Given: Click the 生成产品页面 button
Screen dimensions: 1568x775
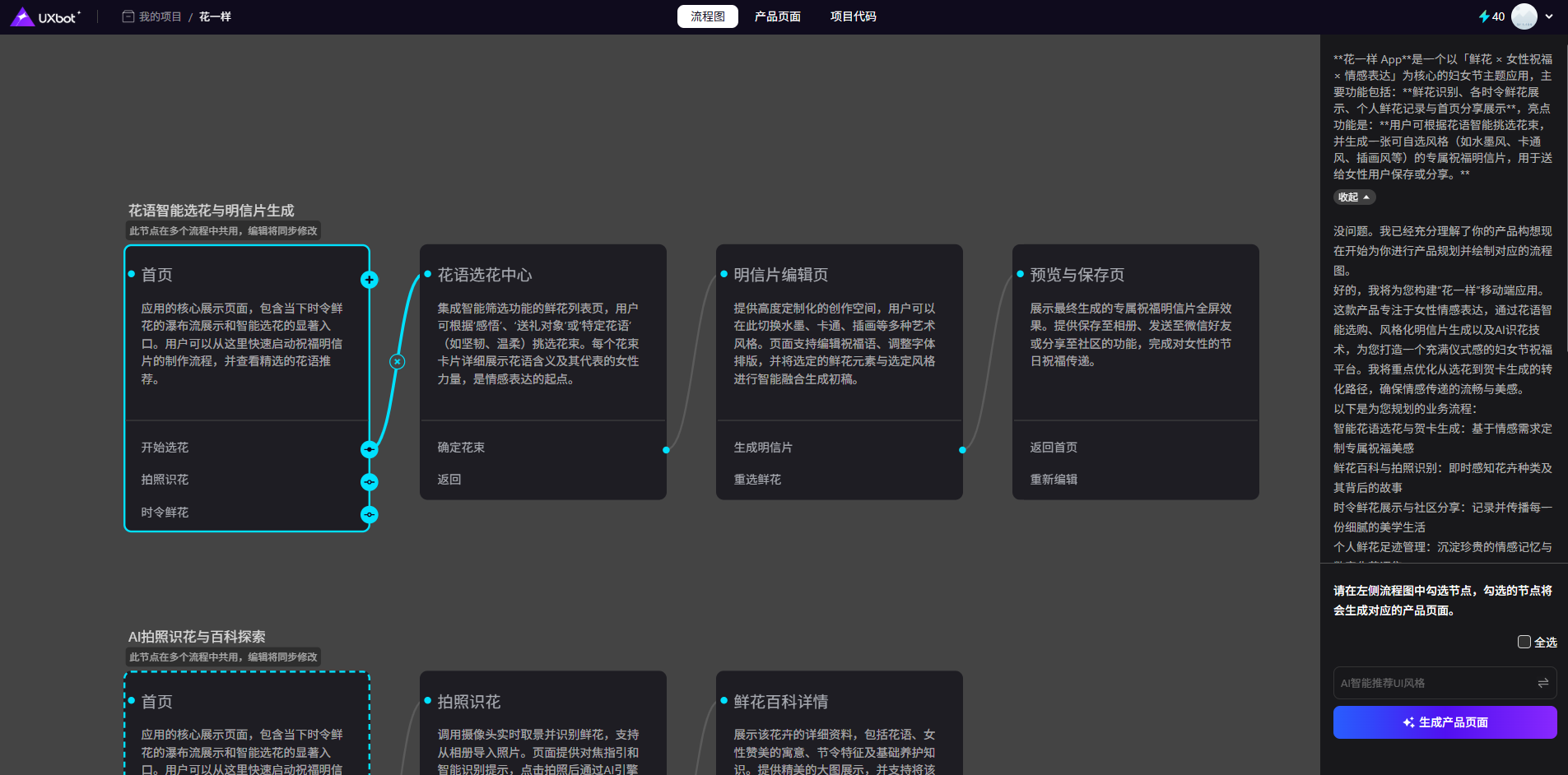Looking at the screenshot, I should (1445, 722).
